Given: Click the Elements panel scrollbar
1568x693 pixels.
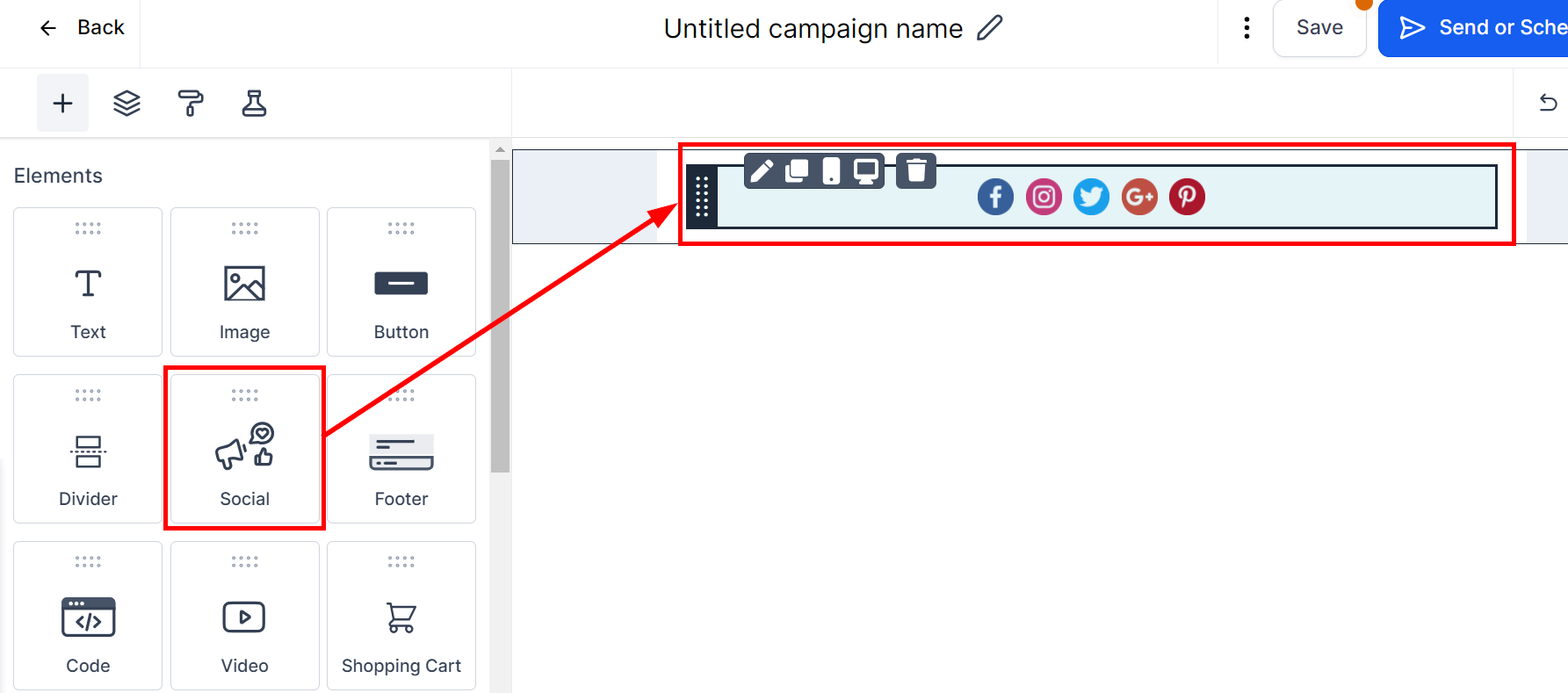Looking at the screenshot, I should click(500, 316).
